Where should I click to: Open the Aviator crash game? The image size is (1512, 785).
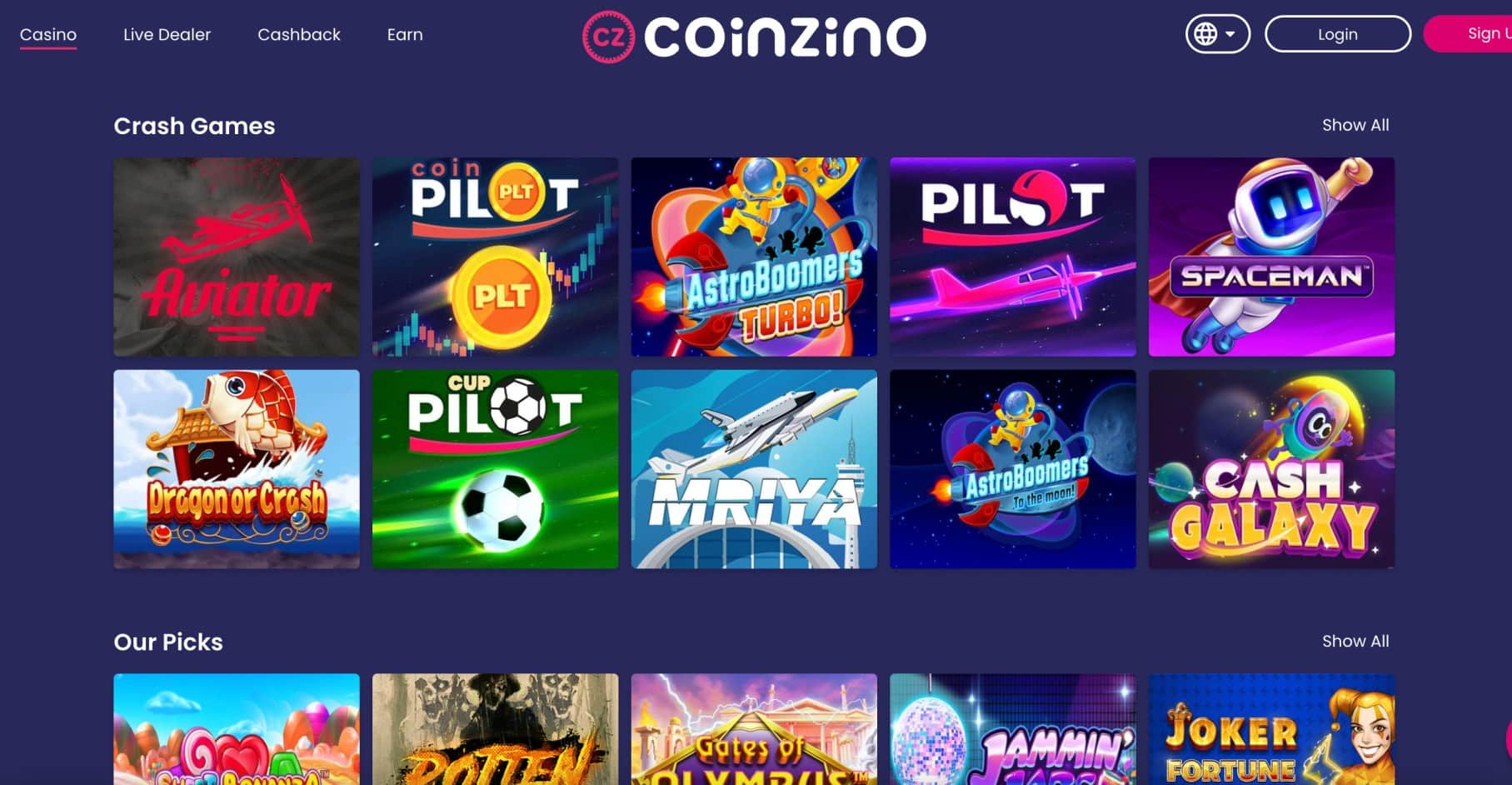[237, 257]
